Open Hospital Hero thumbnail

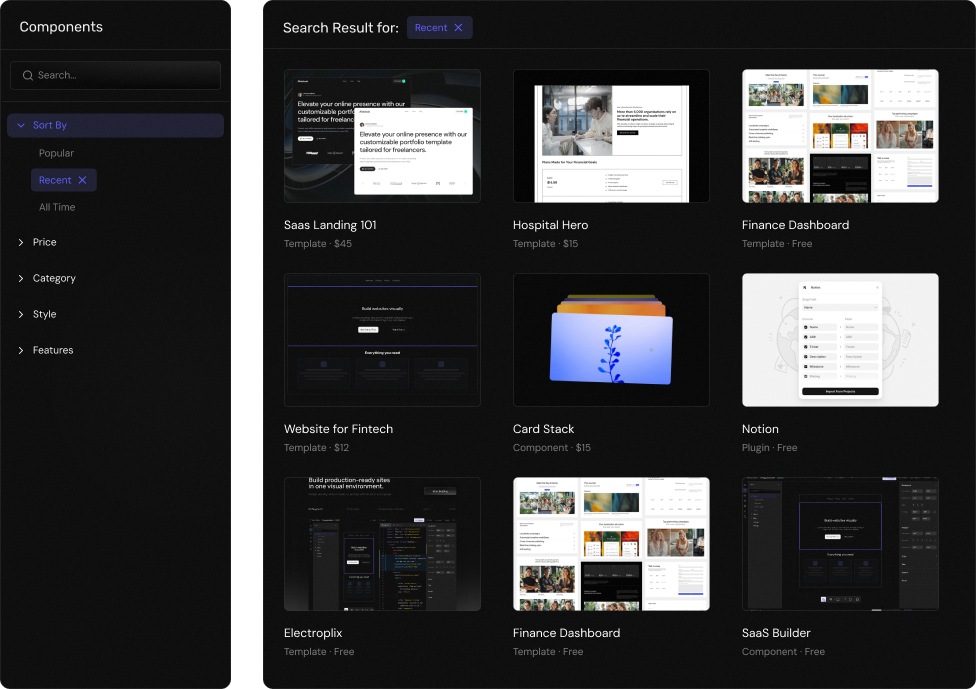coord(611,136)
